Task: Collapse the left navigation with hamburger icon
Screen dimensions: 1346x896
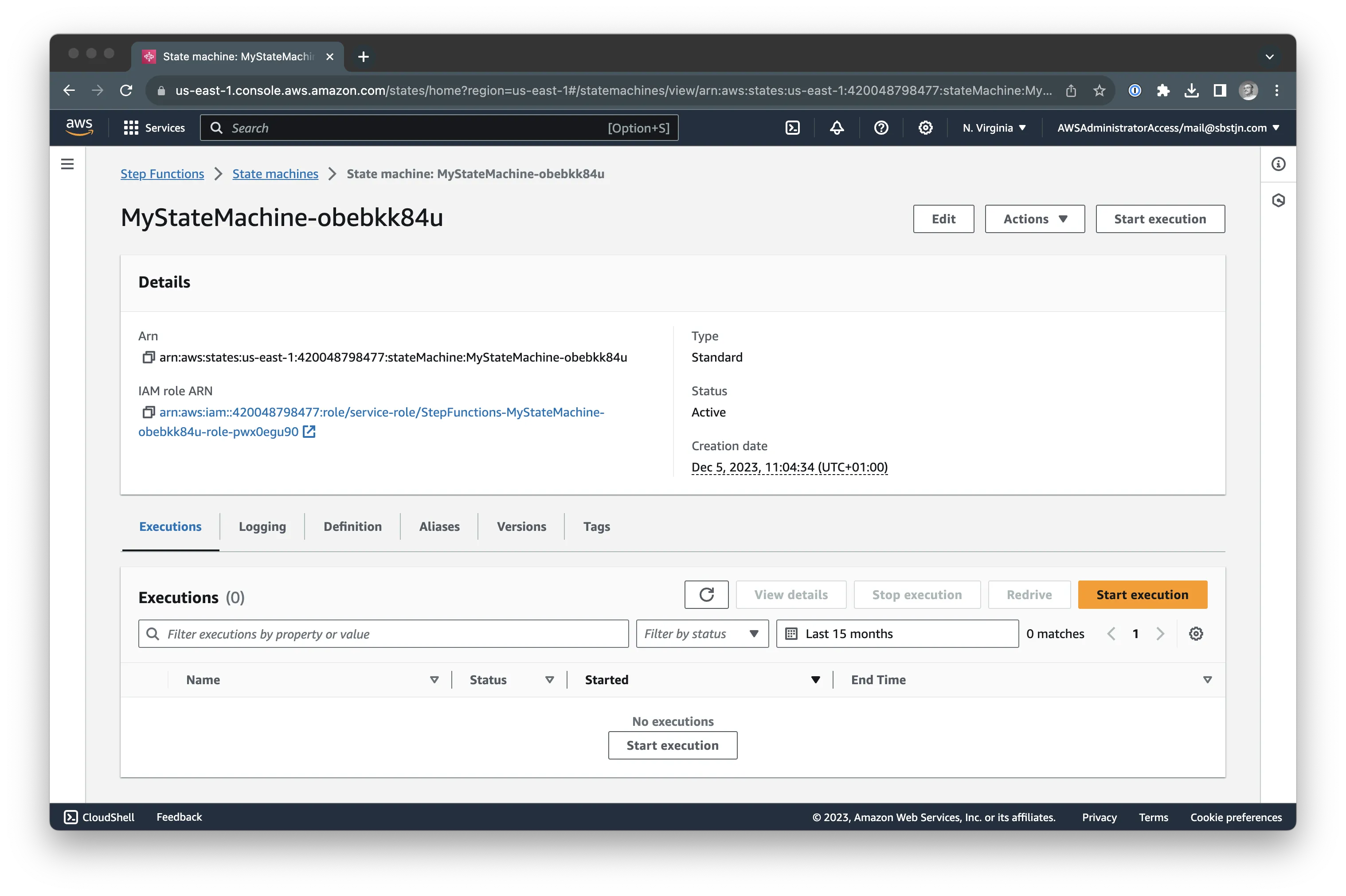Action: coord(67,164)
